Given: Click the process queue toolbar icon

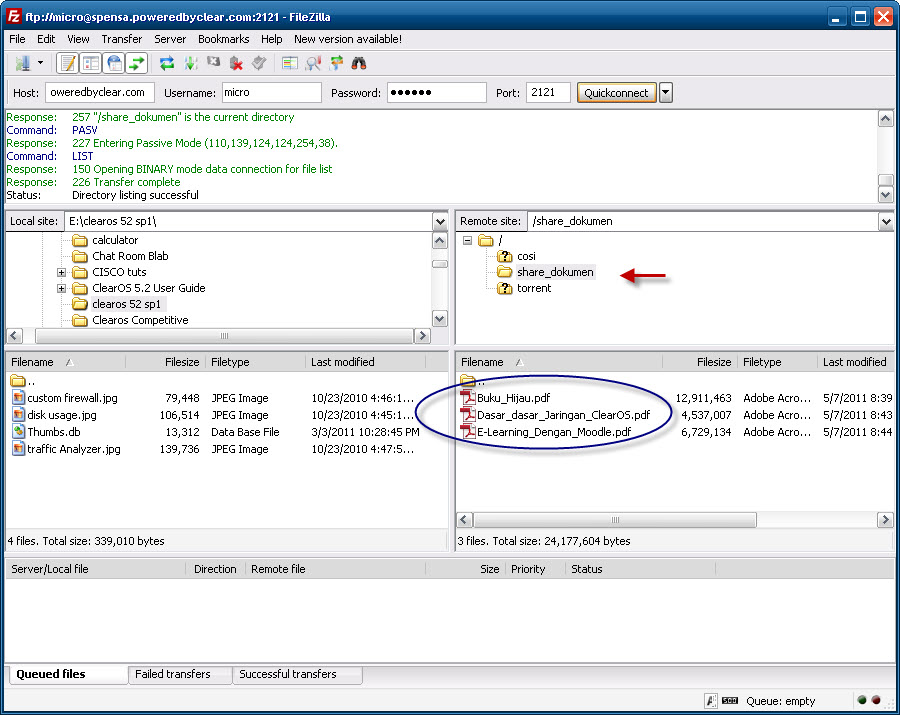Looking at the screenshot, I should 191,63.
